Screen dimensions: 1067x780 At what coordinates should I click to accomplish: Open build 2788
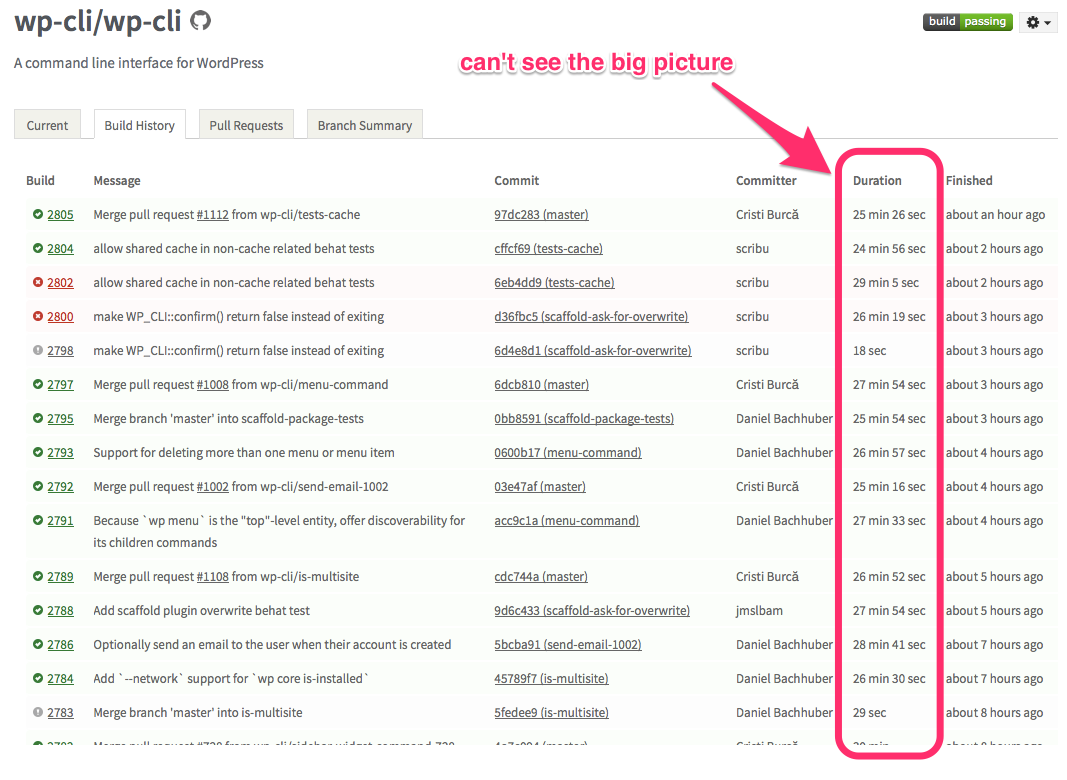[61, 611]
